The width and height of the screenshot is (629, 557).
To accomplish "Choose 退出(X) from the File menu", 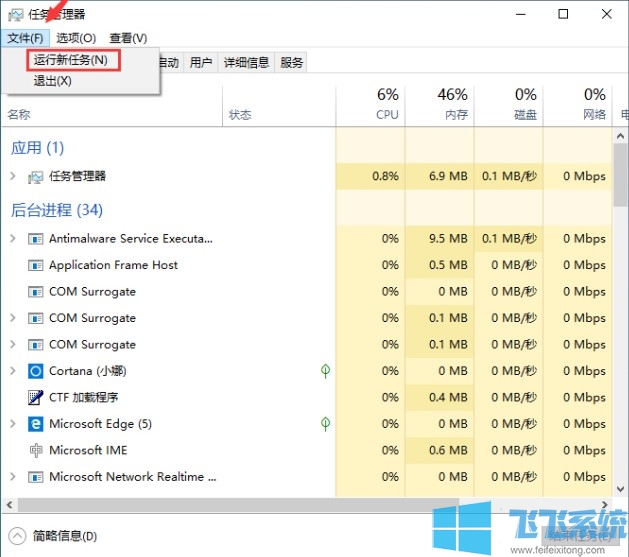I will 53,81.
